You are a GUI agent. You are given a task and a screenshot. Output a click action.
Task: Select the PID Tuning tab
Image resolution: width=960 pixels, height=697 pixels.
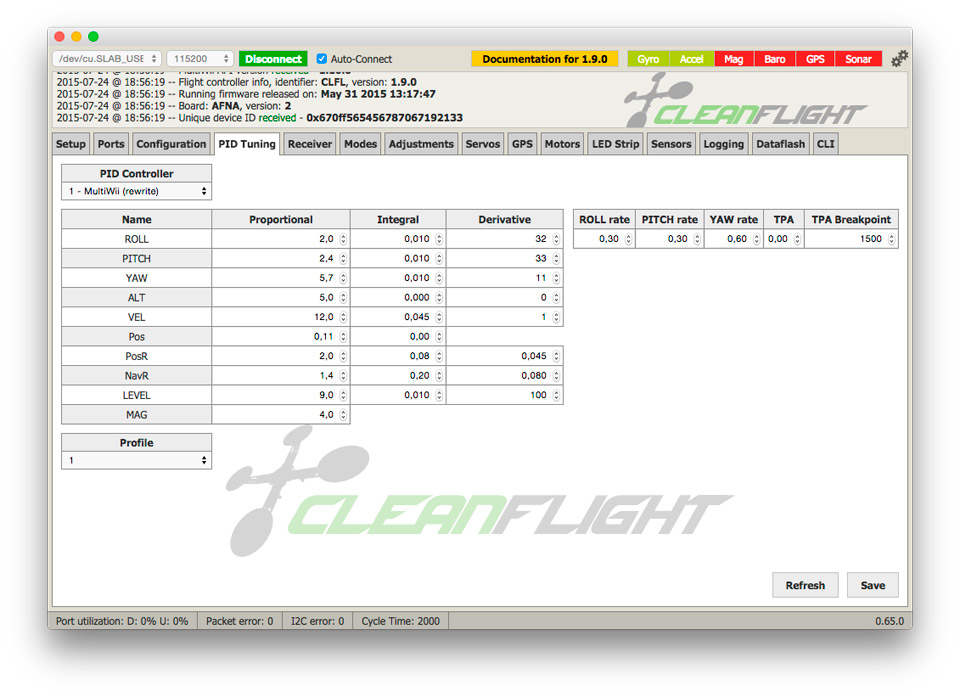(x=247, y=144)
